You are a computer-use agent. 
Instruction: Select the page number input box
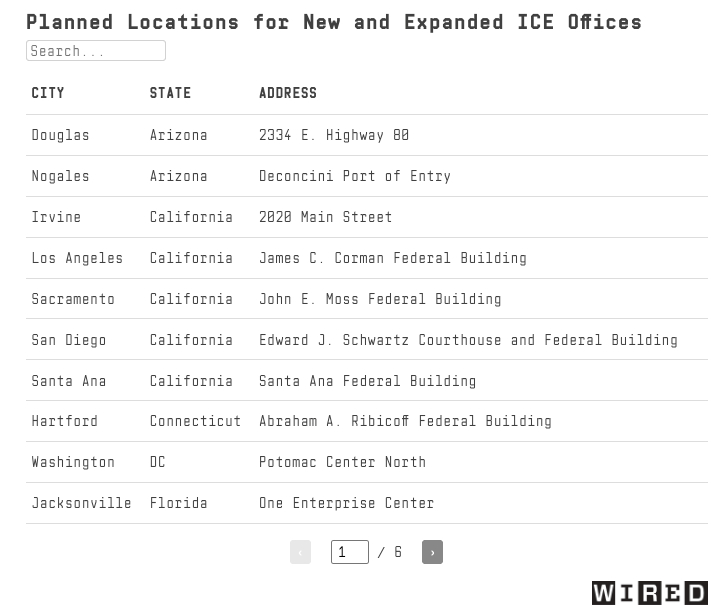[x=349, y=552]
